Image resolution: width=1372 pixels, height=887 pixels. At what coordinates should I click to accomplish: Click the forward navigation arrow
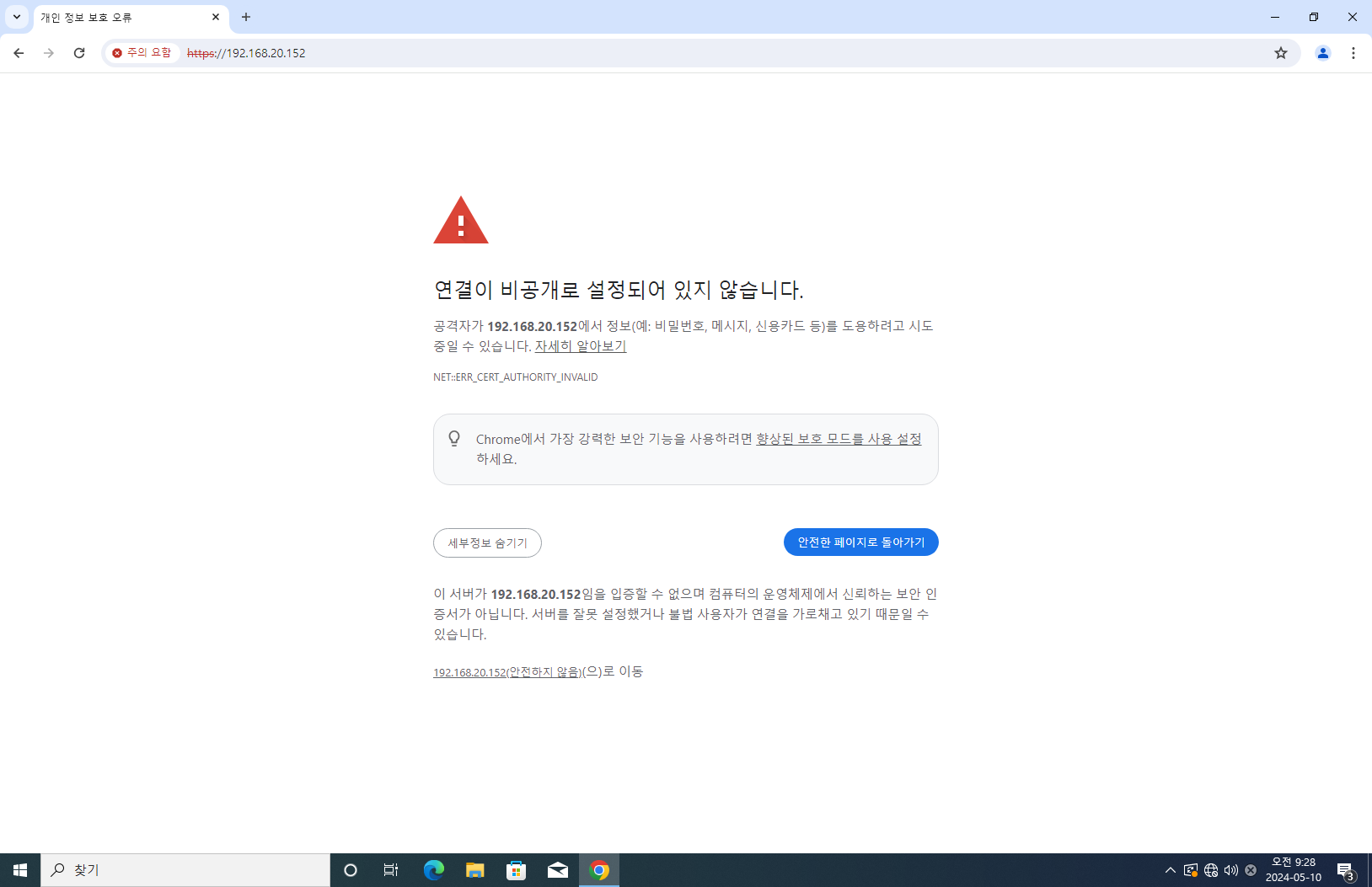[x=49, y=53]
